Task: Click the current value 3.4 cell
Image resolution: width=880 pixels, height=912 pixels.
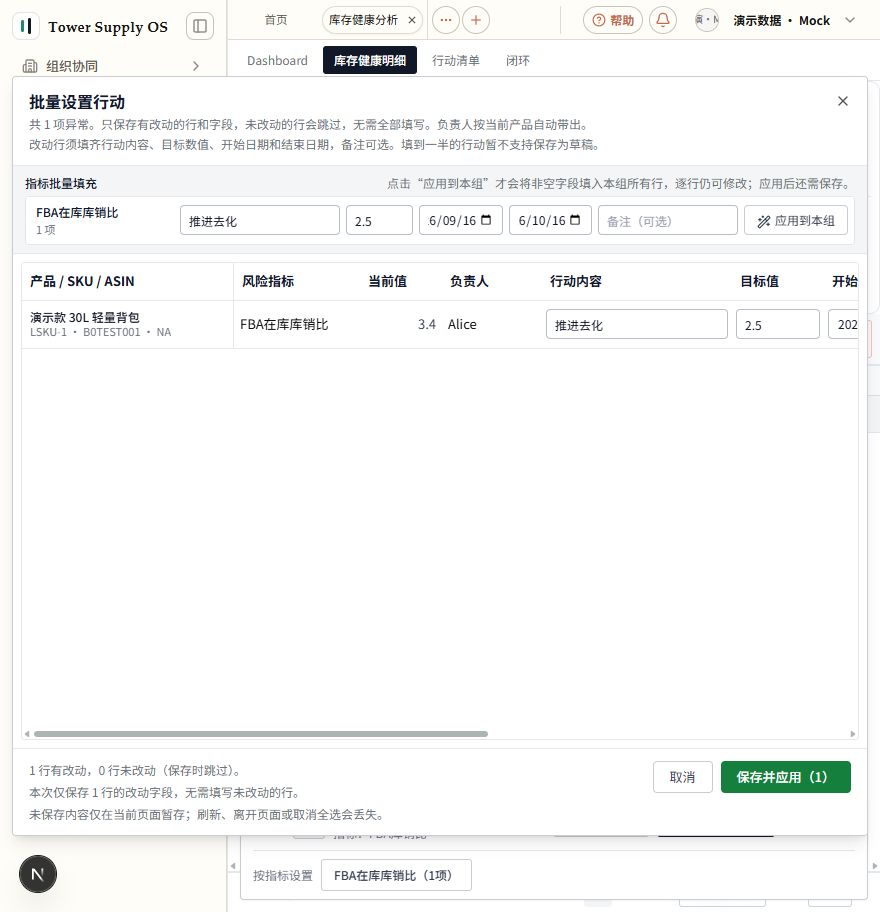Action: [x=427, y=325]
